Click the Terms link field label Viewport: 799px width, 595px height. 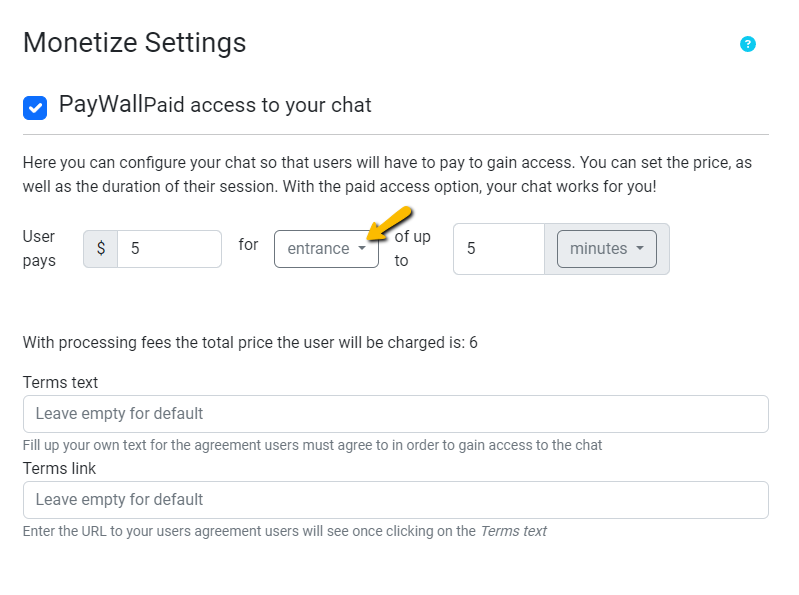[59, 469]
